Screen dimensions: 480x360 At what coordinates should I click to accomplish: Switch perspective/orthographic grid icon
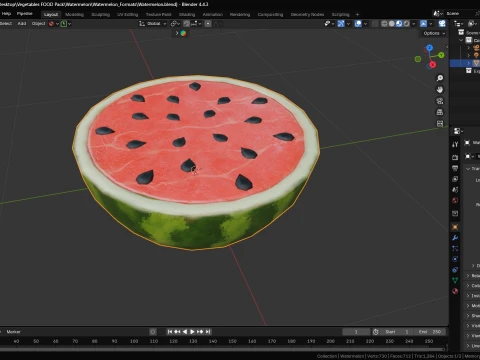pyautogui.click(x=440, y=112)
